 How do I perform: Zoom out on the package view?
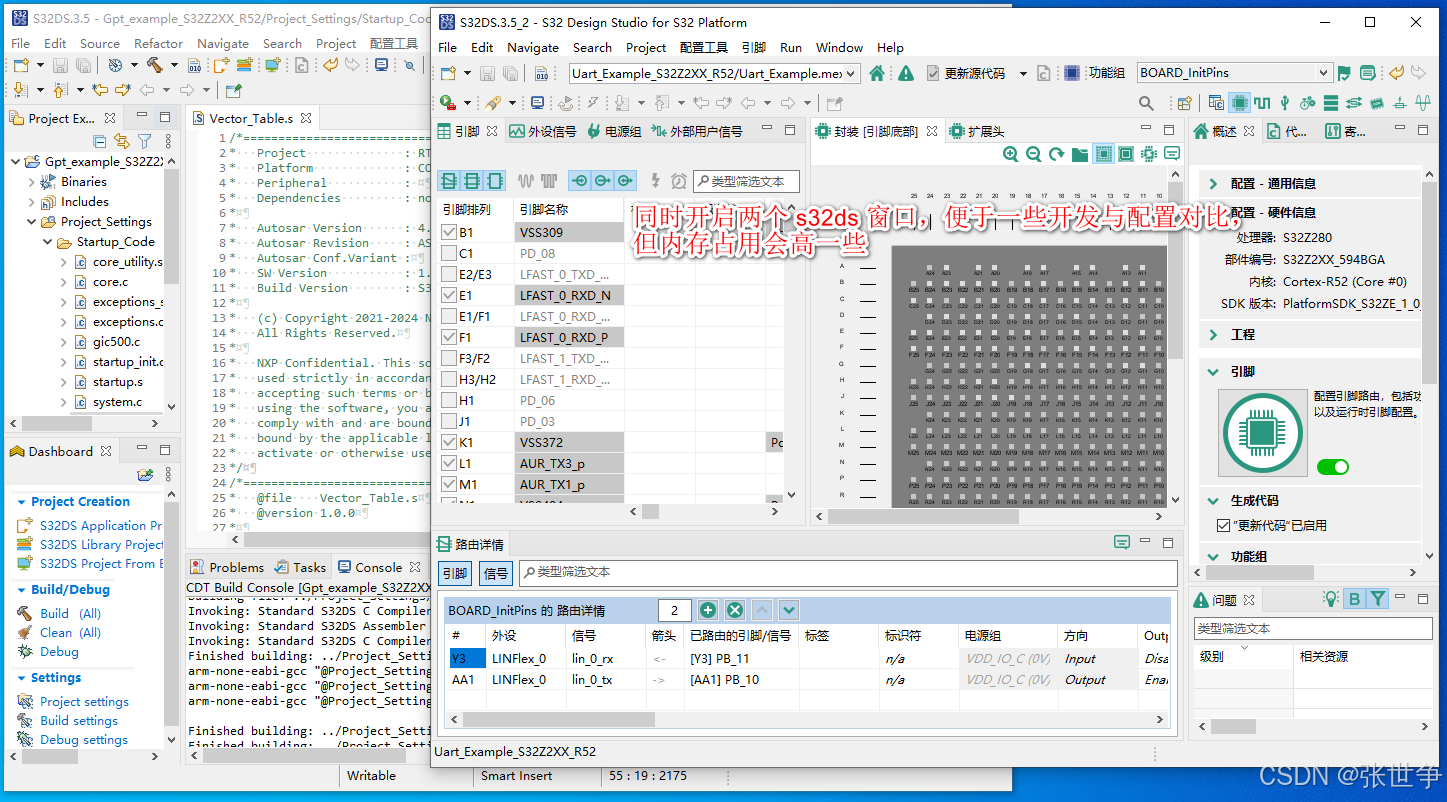(1033, 154)
